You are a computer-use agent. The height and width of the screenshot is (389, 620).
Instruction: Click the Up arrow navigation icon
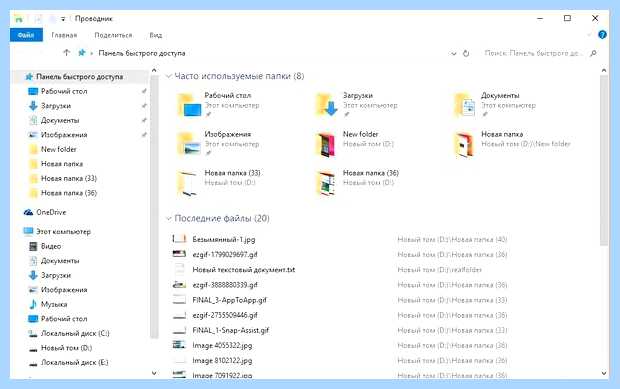pos(66,53)
